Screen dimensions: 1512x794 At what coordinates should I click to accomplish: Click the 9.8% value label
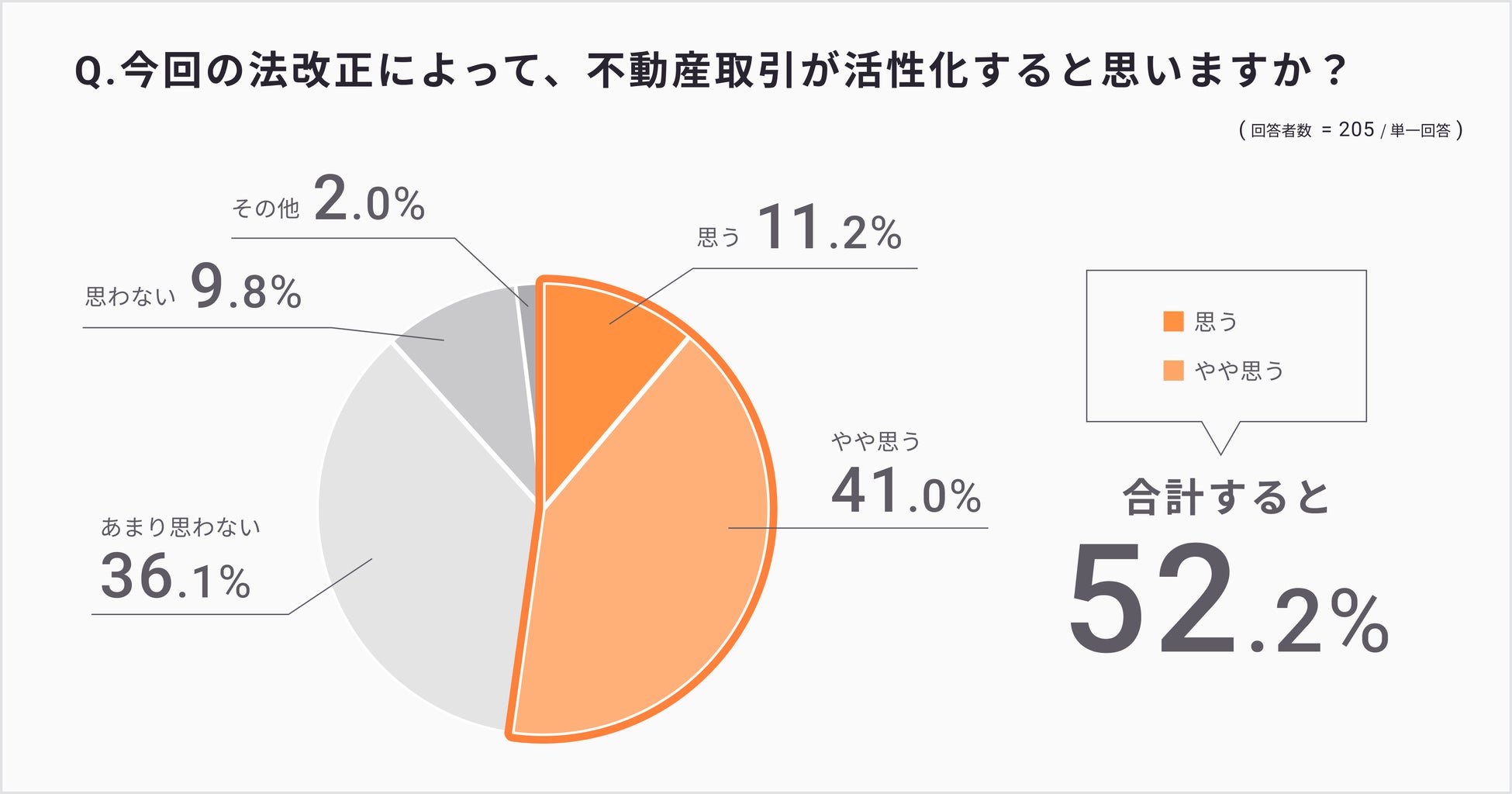pos(246,288)
